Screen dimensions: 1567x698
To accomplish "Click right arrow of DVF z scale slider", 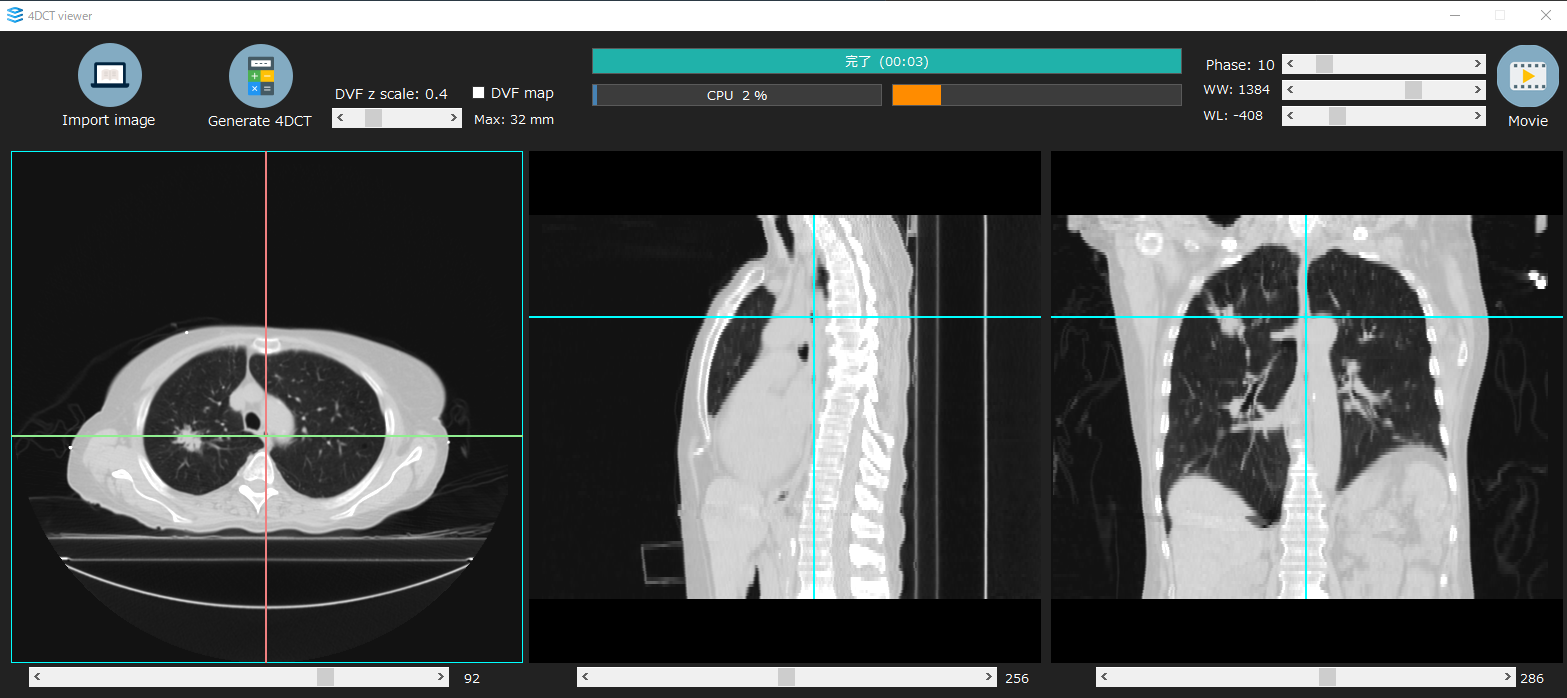I will pyautogui.click(x=454, y=118).
